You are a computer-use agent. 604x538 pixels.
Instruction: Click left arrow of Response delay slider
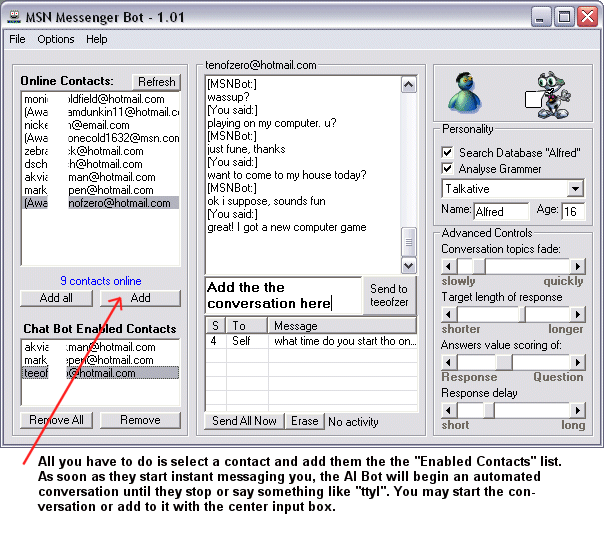coord(449,411)
